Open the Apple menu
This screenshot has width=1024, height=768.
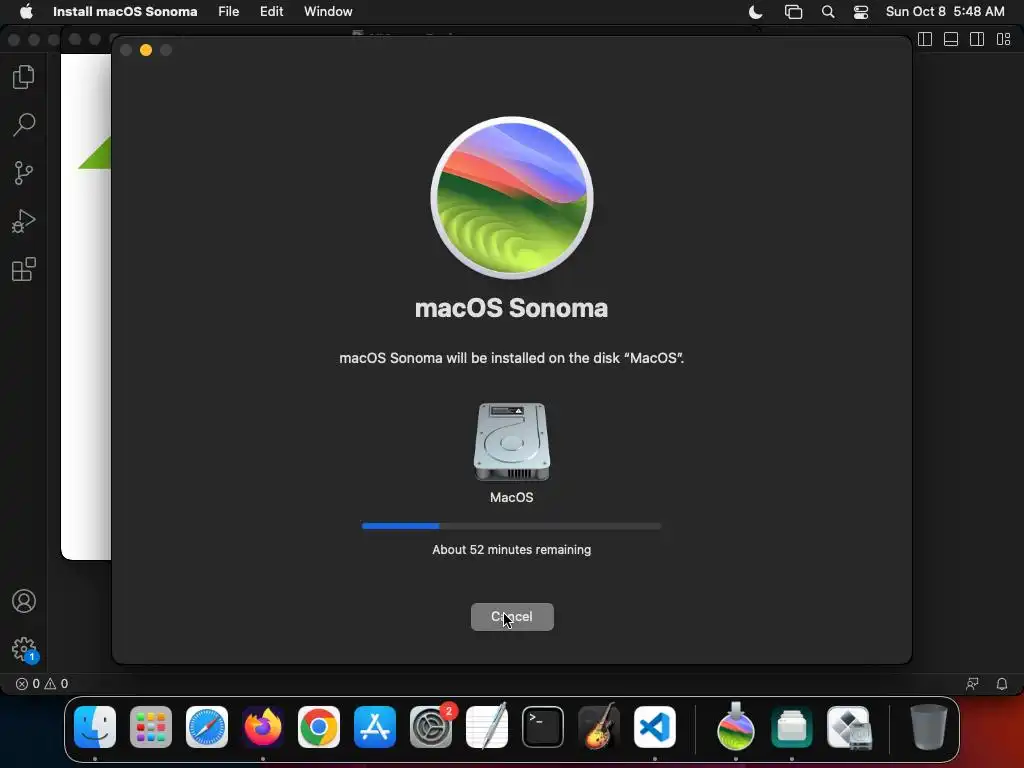pyautogui.click(x=26, y=11)
